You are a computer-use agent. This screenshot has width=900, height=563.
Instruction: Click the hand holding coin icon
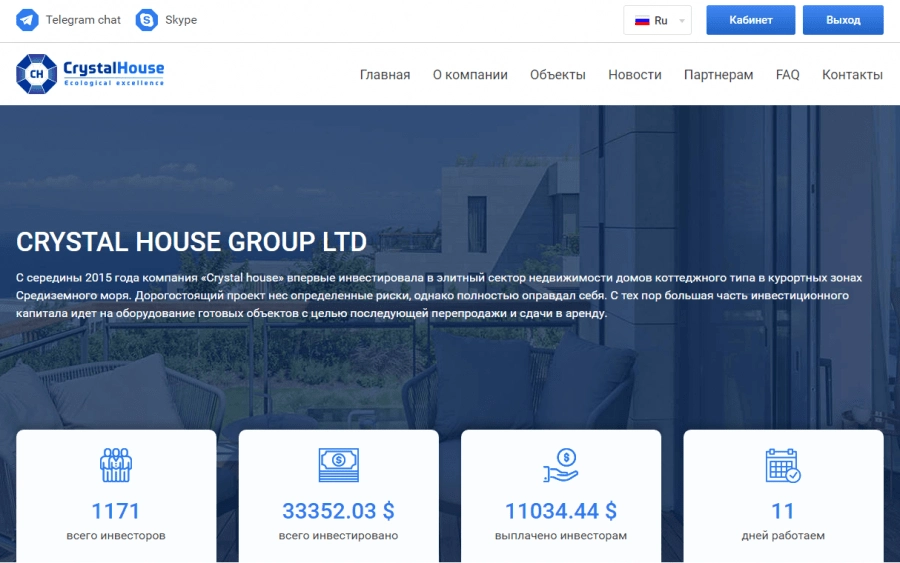click(561, 465)
